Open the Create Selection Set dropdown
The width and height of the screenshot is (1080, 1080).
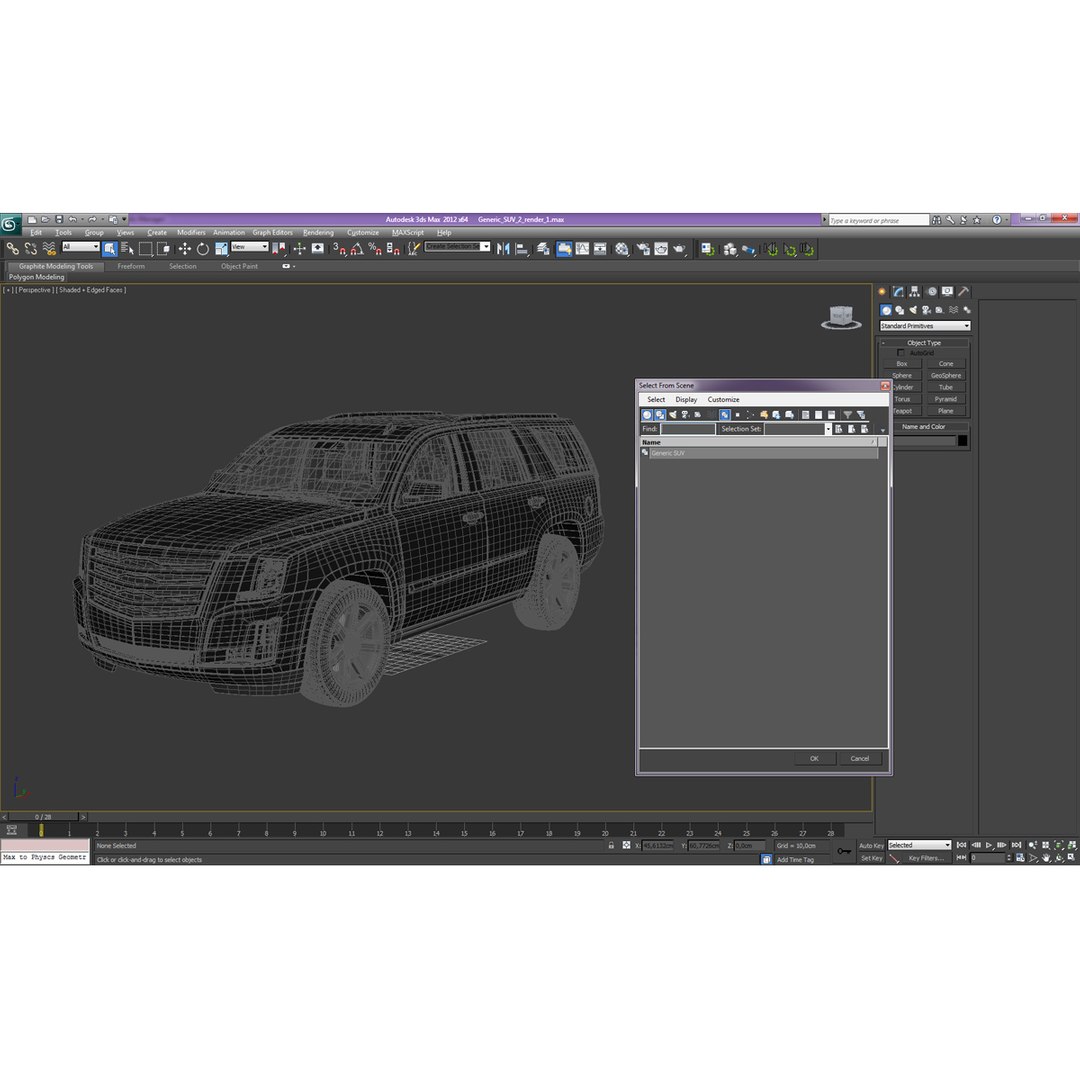point(457,247)
